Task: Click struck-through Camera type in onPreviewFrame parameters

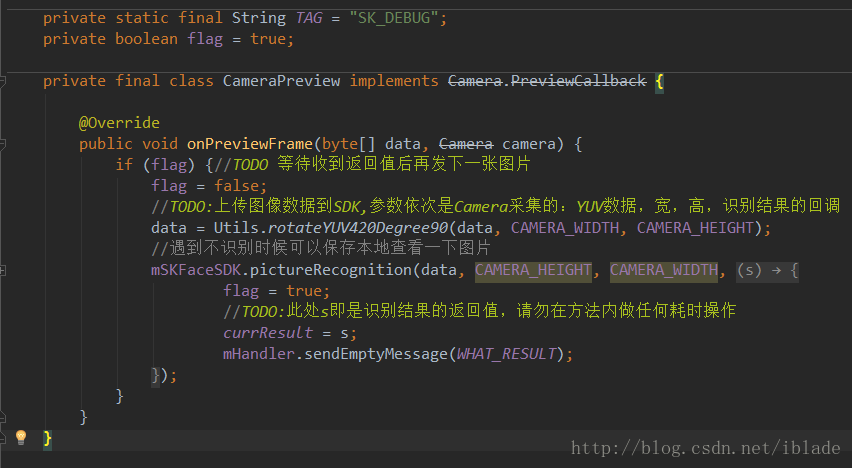Action: pos(466,144)
